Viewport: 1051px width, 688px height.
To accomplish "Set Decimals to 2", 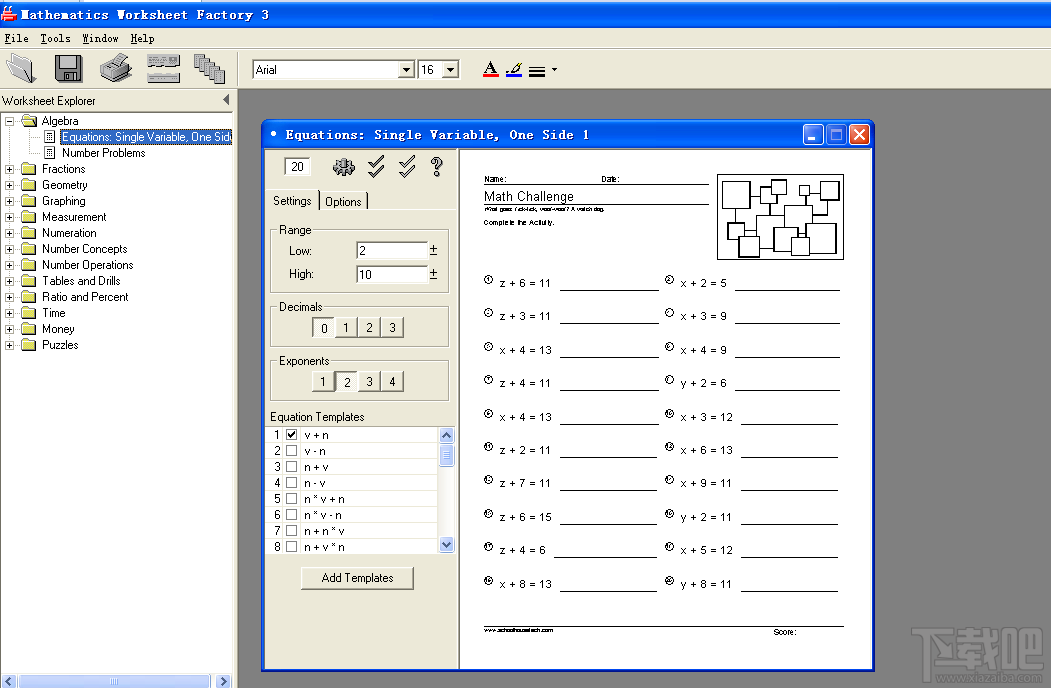I will point(369,328).
